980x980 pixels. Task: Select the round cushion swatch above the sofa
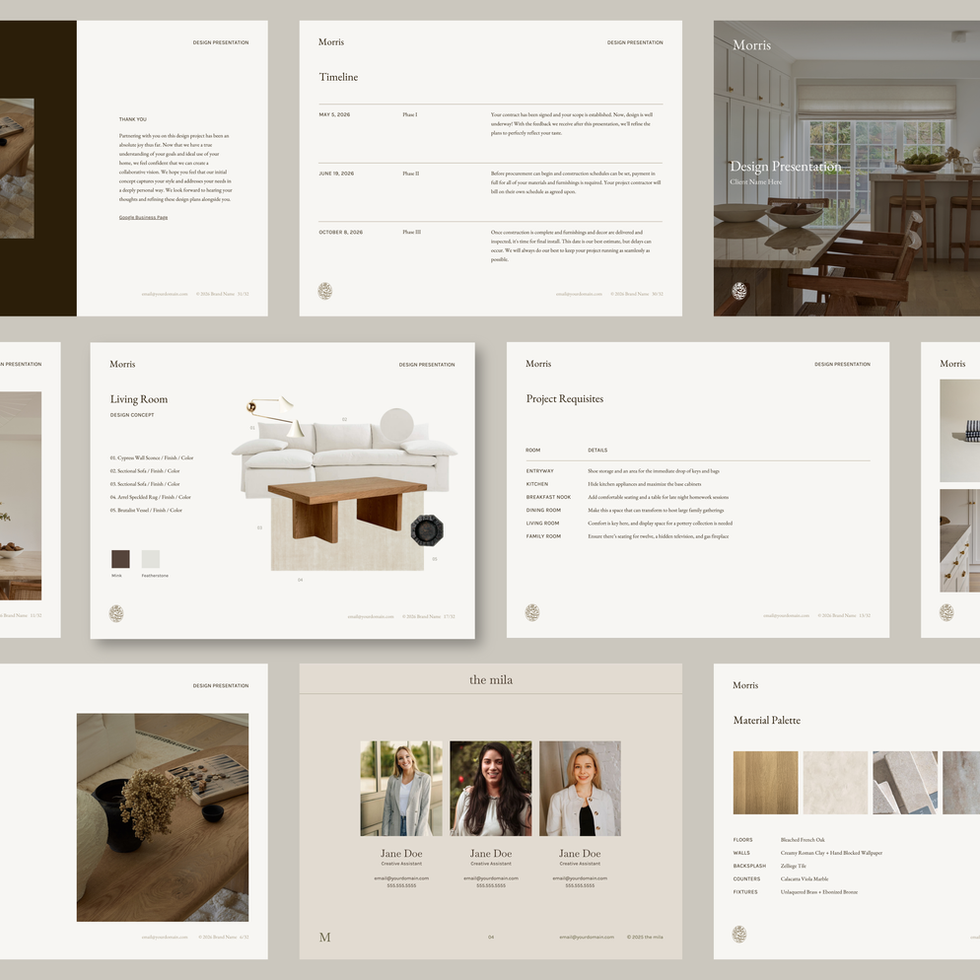(396, 425)
